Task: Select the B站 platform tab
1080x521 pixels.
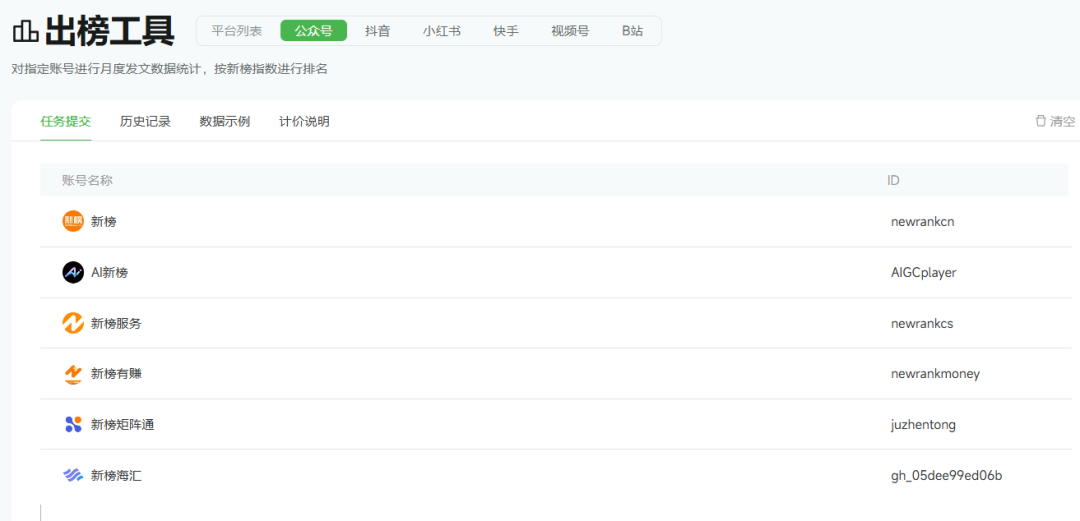Action: click(x=632, y=31)
